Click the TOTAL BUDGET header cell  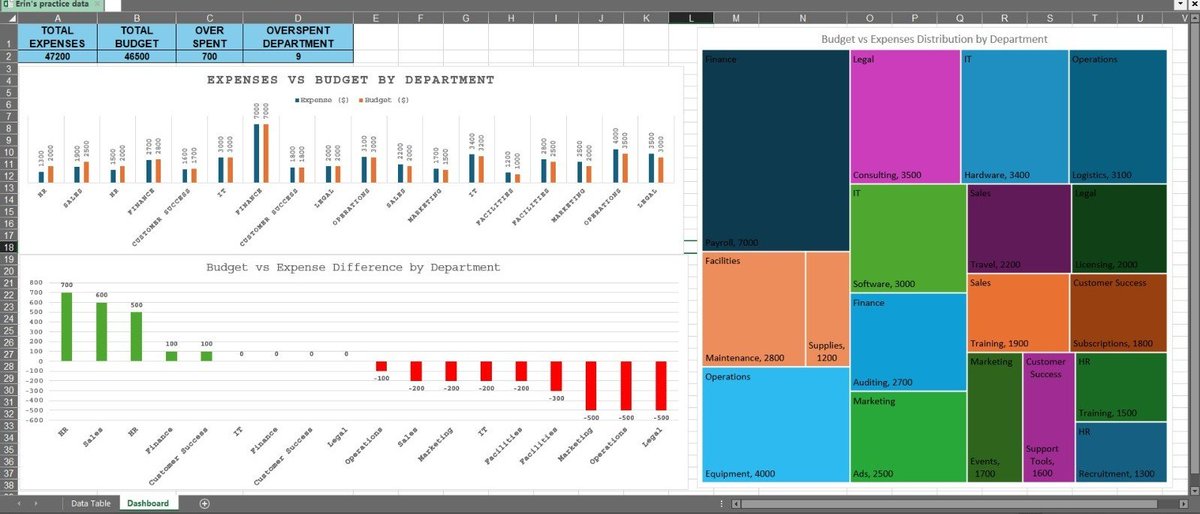136,37
